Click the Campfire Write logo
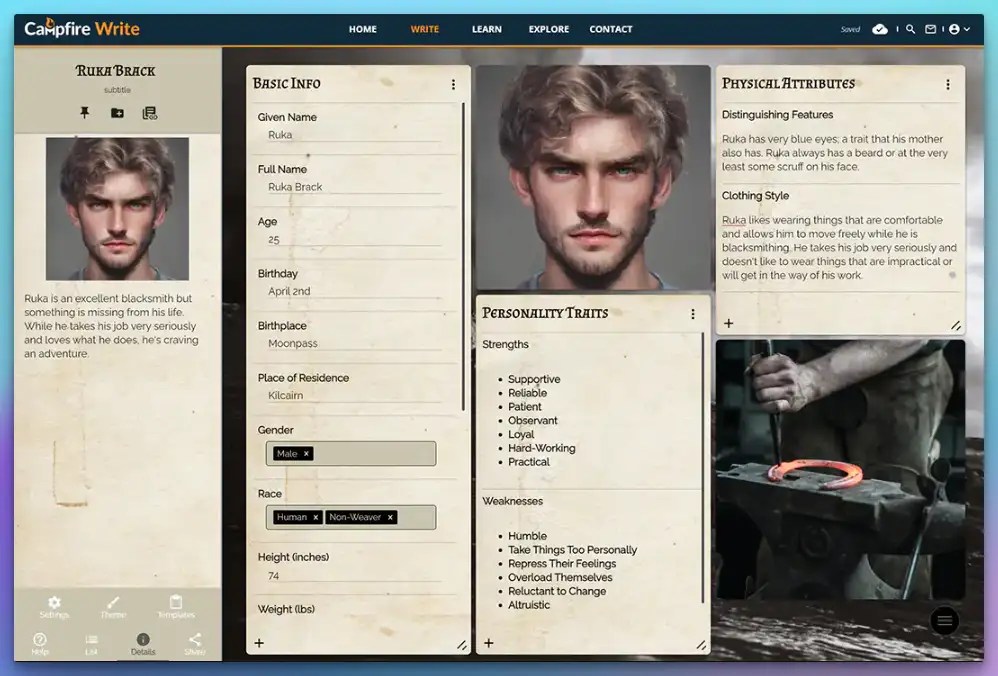The image size is (998, 676). [x=81, y=29]
